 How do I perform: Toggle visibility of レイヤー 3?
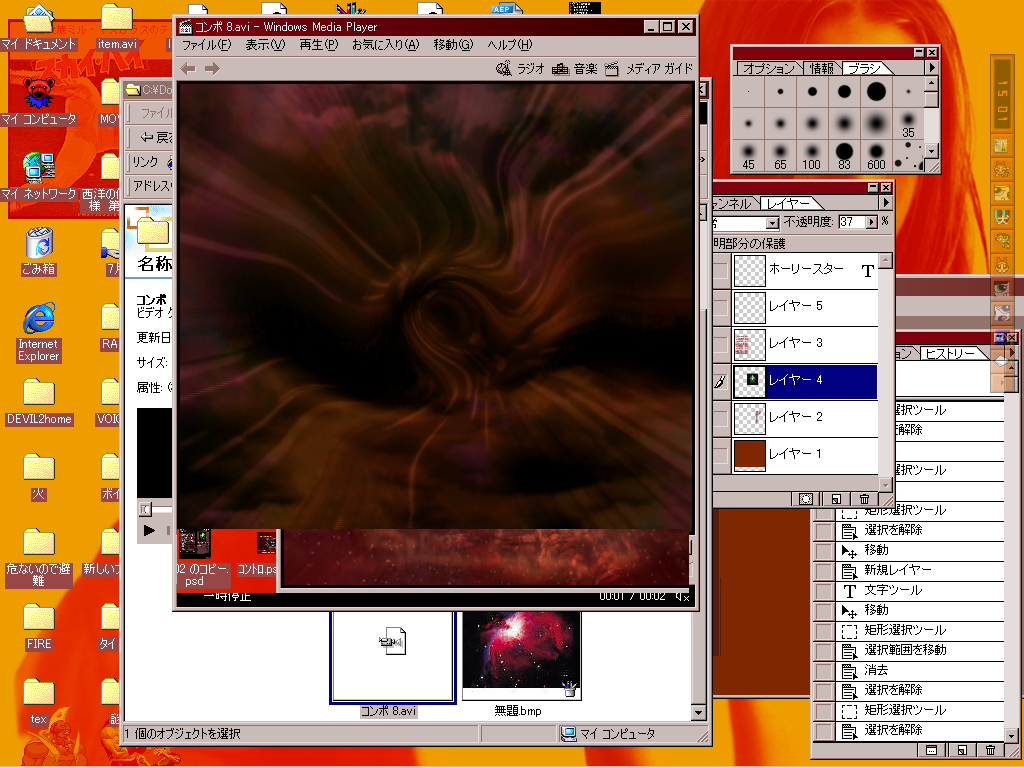[x=721, y=345]
